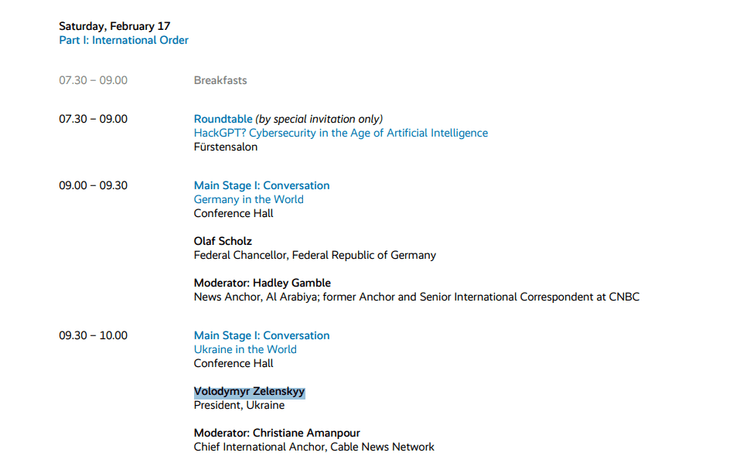
Task: Click "Main Stage I: Conversation" above Germany session
Action: [261, 185]
